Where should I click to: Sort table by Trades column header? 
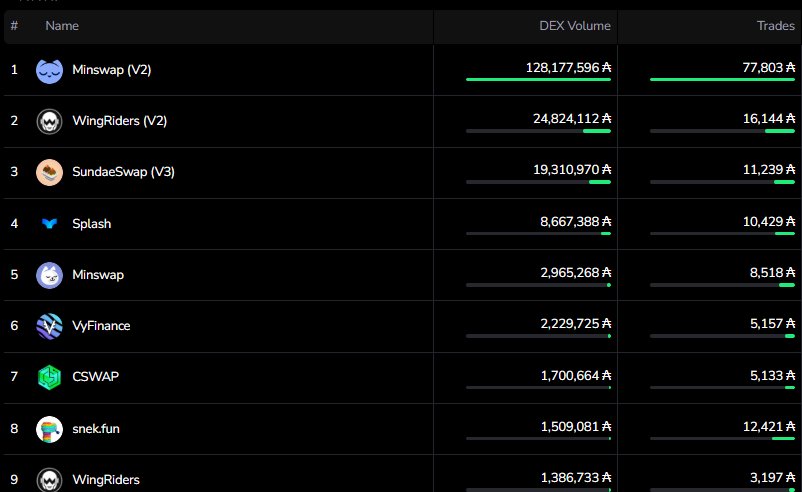776,26
